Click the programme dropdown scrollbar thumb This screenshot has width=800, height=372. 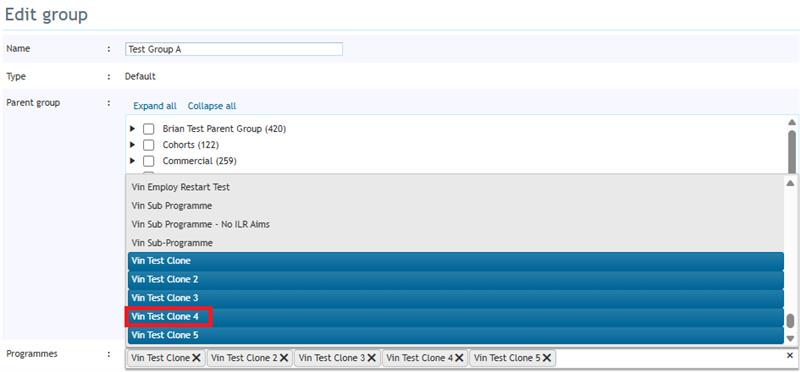coord(790,321)
